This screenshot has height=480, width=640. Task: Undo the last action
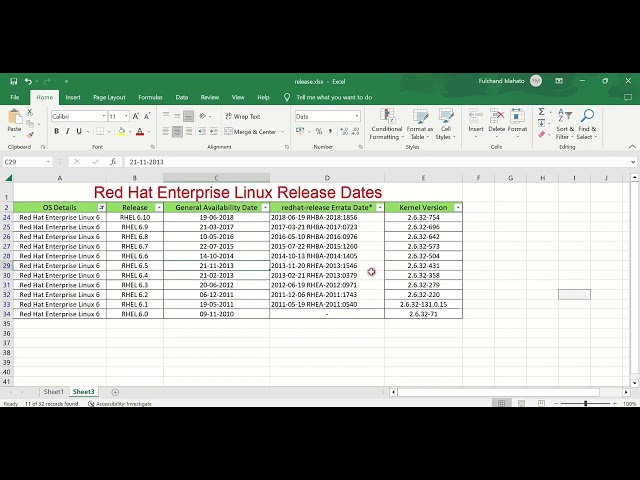28,81
